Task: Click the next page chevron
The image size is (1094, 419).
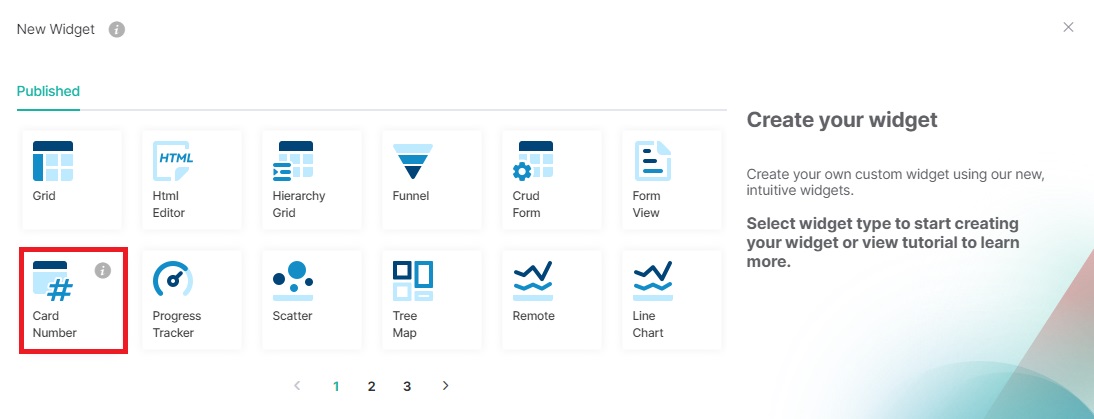Action: click(446, 385)
